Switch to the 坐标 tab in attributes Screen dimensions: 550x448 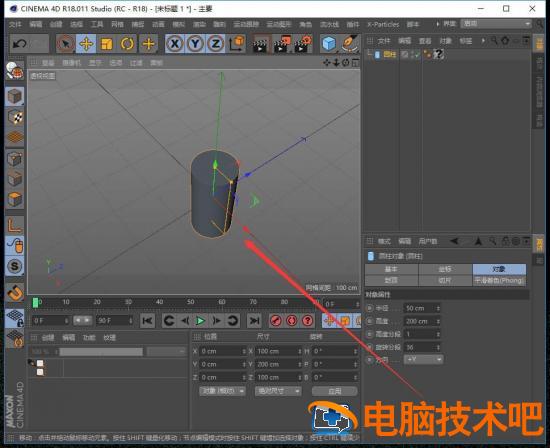click(445, 269)
